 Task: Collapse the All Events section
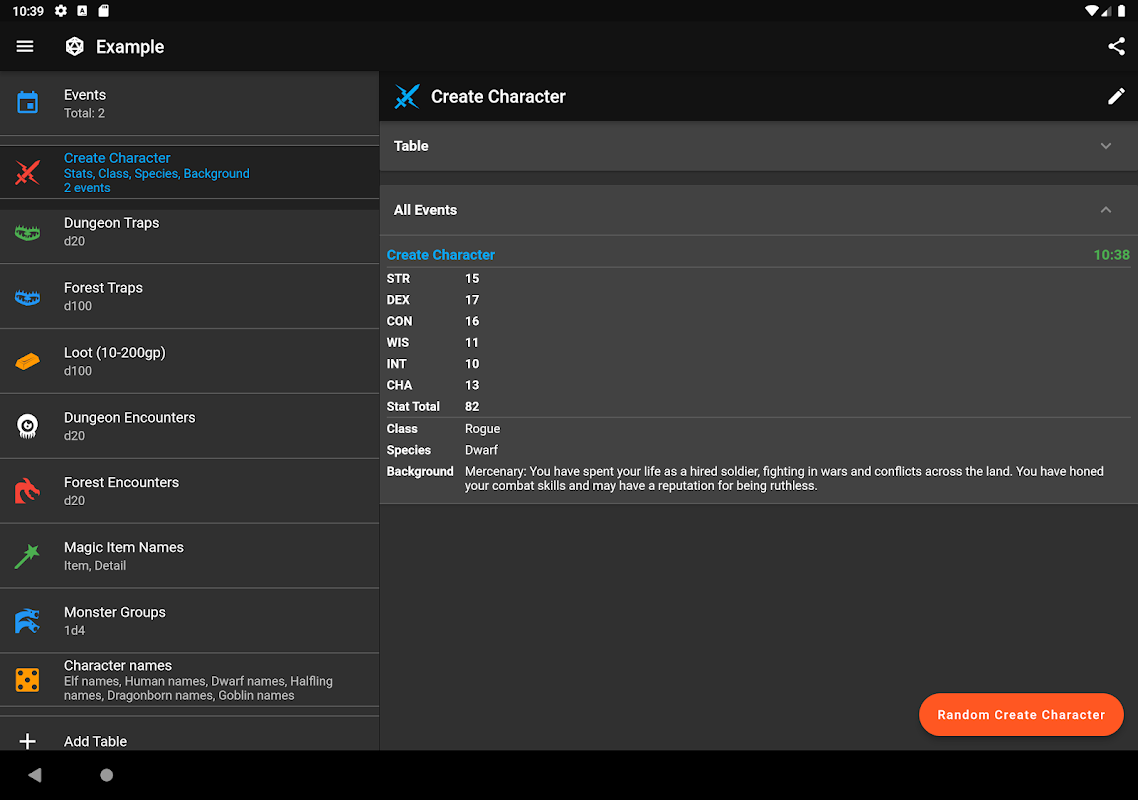coord(1105,210)
